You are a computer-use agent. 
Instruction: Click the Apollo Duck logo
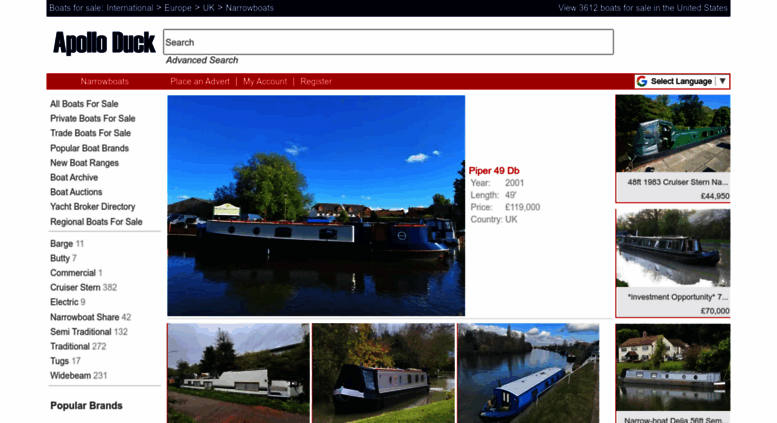click(x=104, y=43)
